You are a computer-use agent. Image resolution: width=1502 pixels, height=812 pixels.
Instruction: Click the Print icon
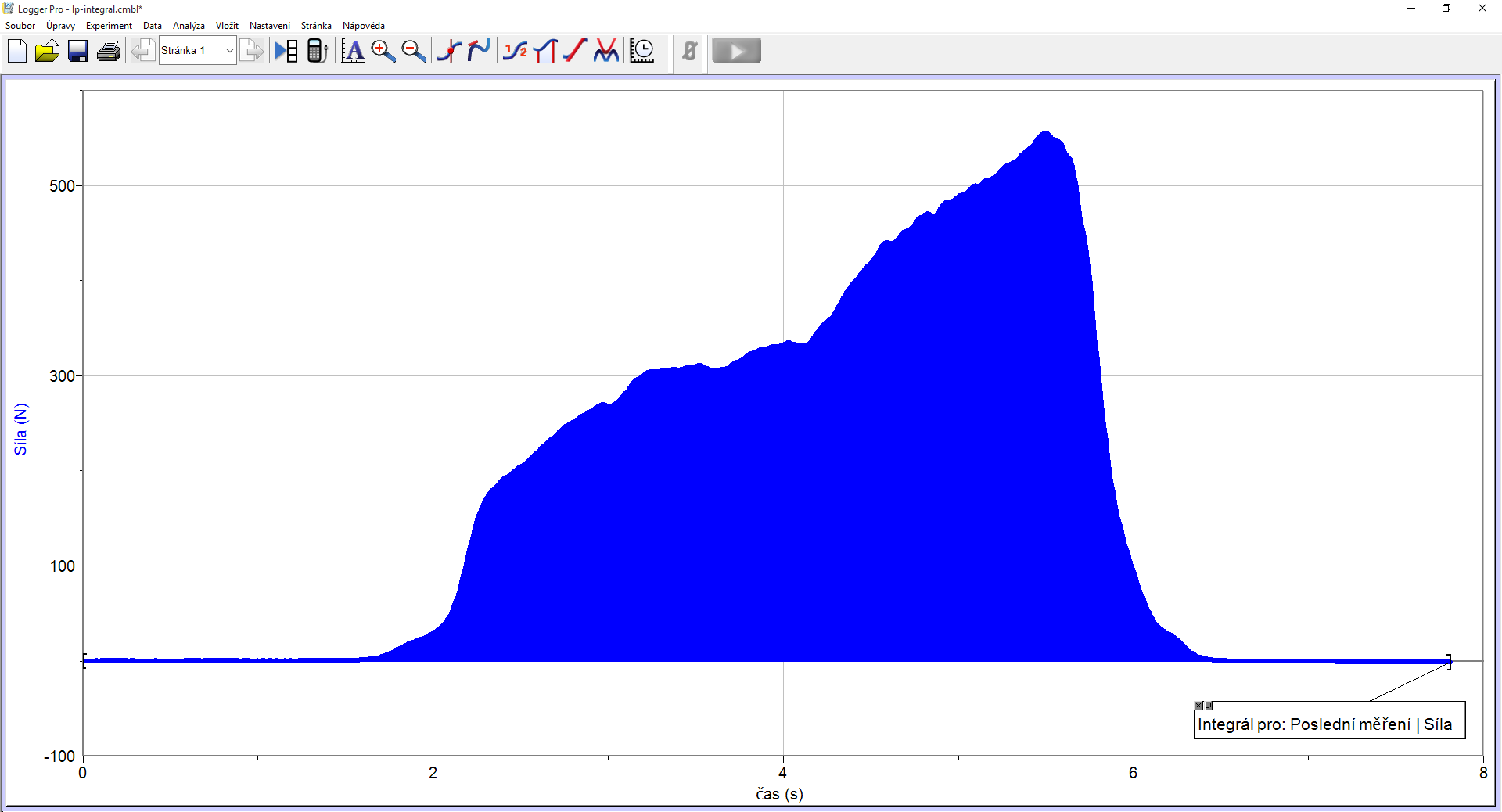[109, 51]
